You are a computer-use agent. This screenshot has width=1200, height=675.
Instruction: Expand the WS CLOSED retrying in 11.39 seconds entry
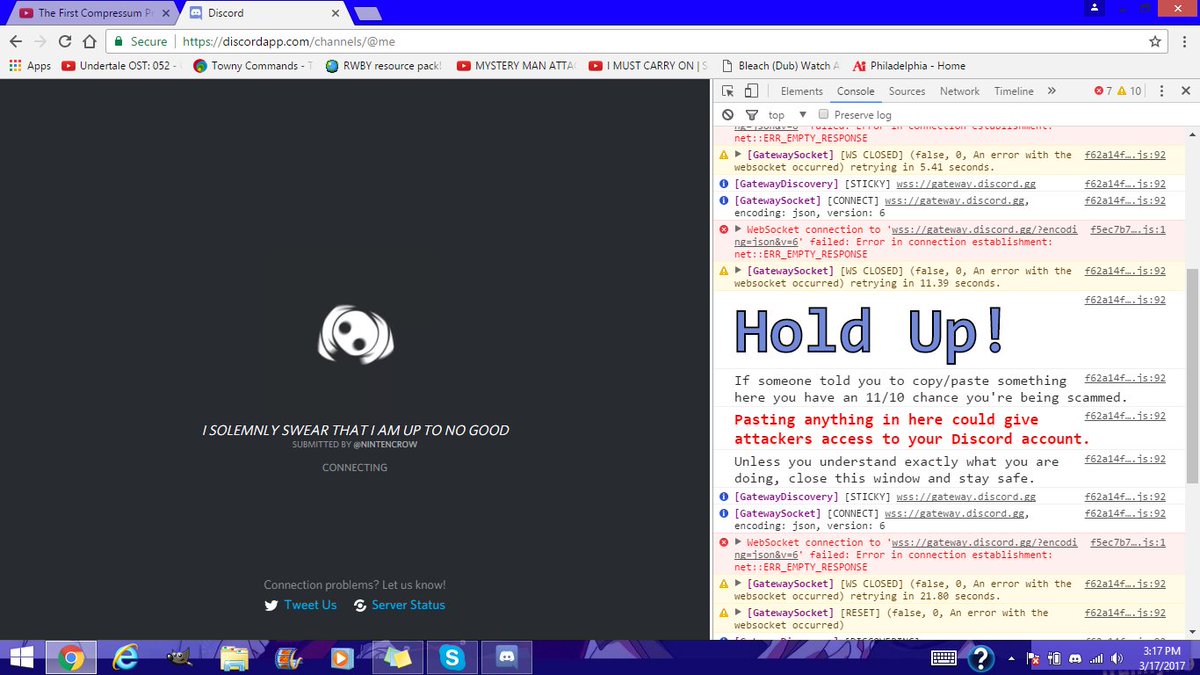click(738, 271)
